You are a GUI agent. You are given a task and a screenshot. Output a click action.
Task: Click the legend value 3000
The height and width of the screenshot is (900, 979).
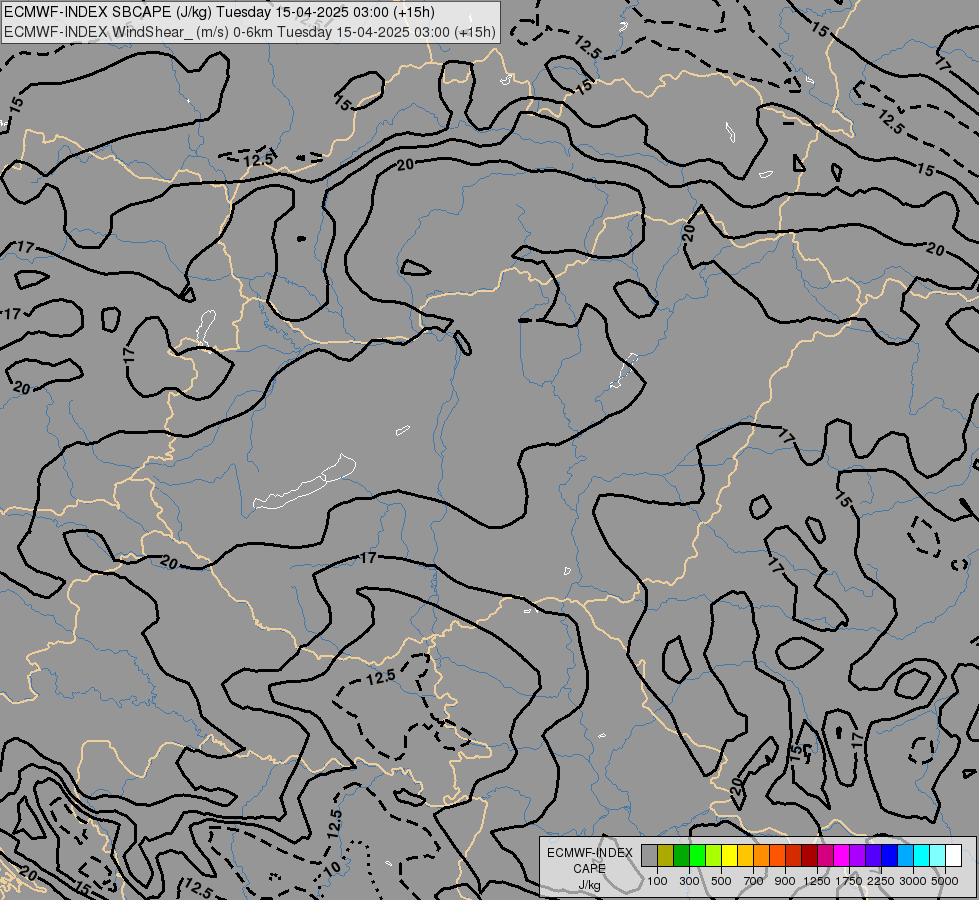[x=913, y=881]
